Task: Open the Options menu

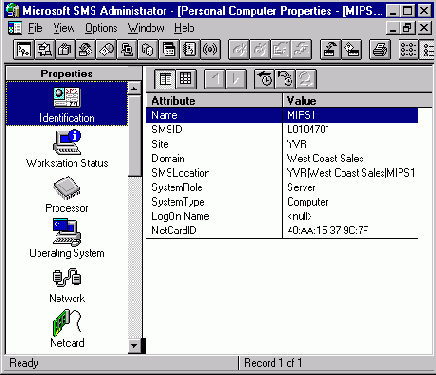Action: click(x=101, y=28)
